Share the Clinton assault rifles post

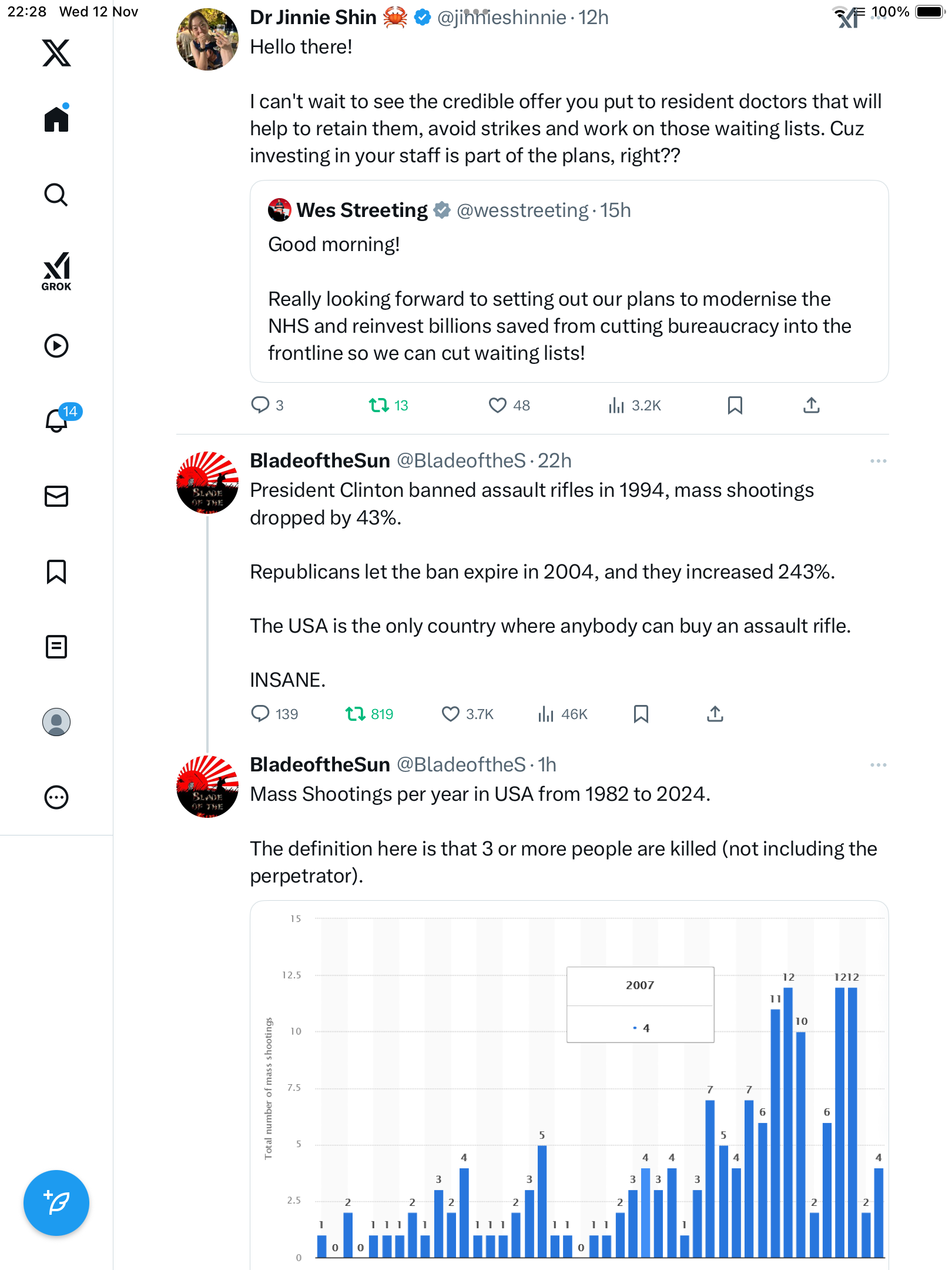715,714
